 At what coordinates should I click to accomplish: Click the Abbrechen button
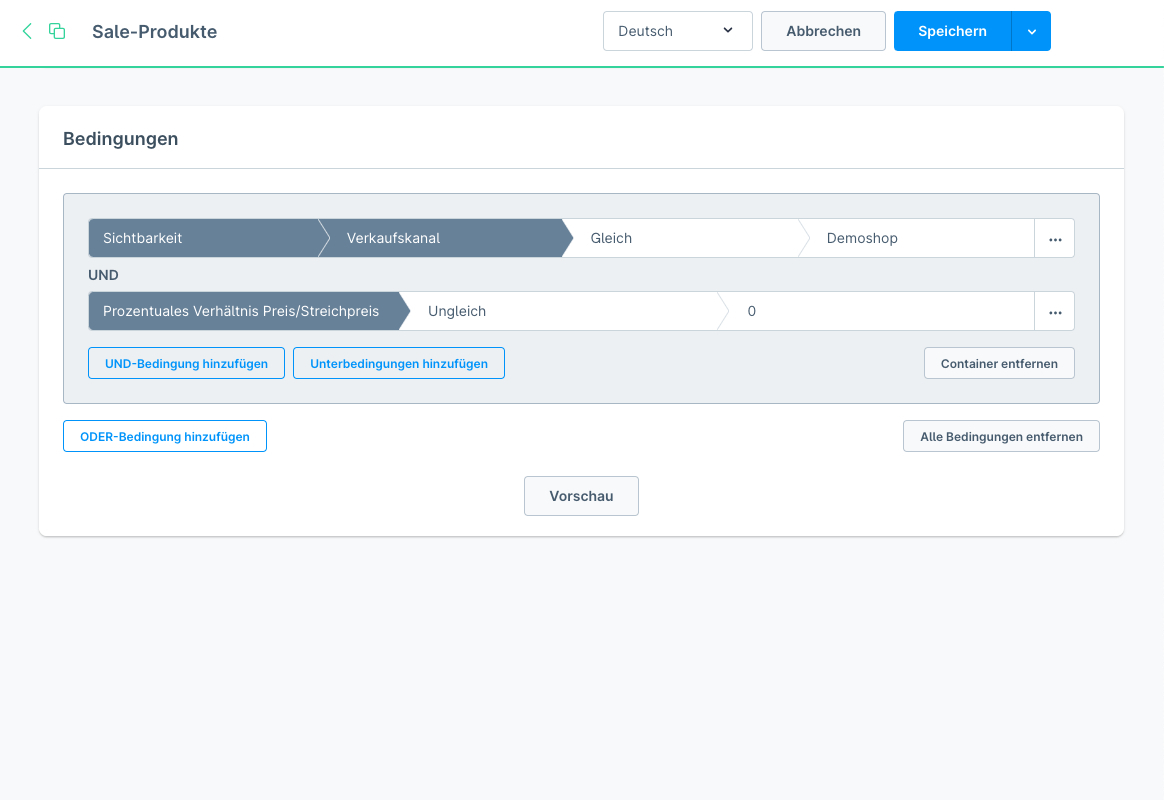(x=823, y=31)
